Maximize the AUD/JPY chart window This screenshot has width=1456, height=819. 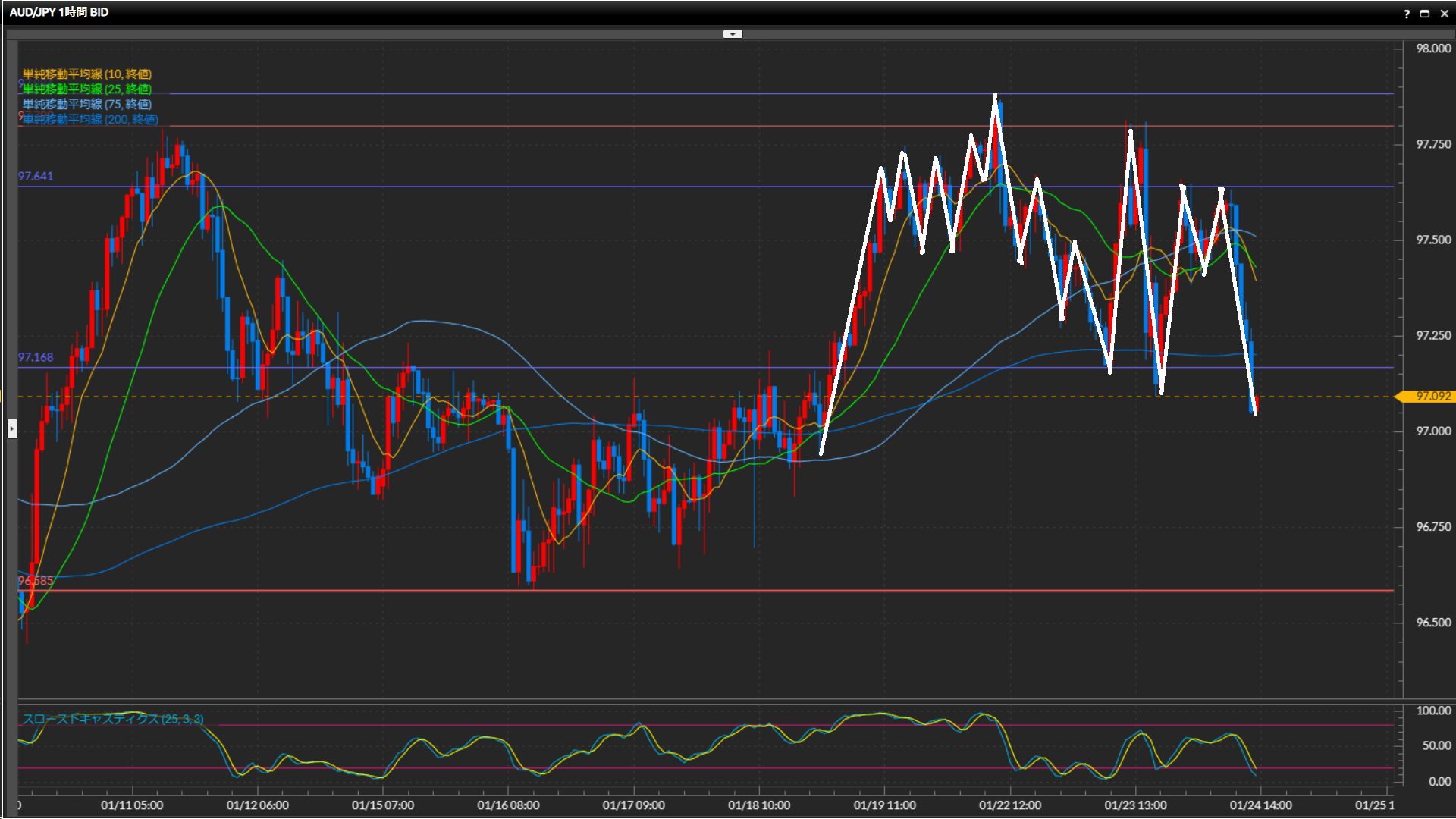click(1424, 13)
